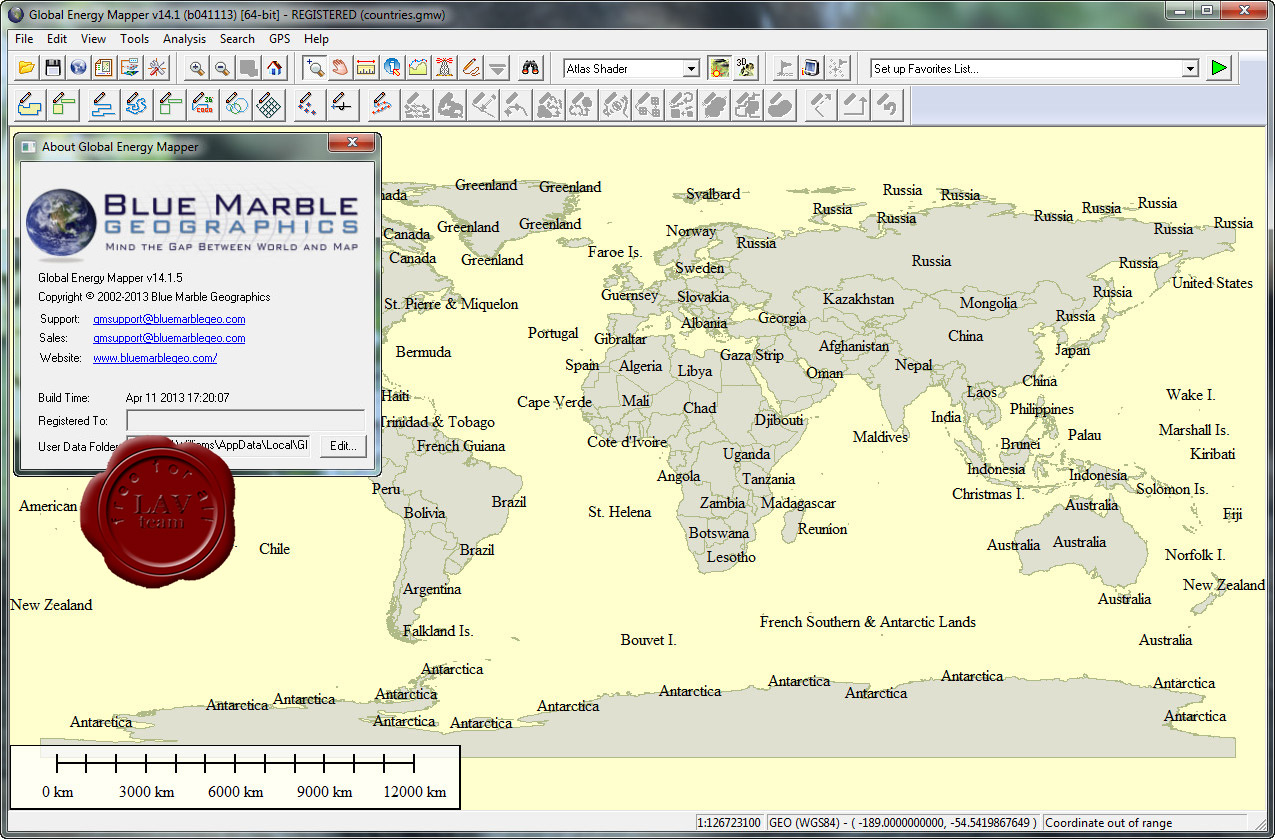Screen dimensions: 1275x839
Task: Click the Bermuda label on the map
Action: [423, 352]
